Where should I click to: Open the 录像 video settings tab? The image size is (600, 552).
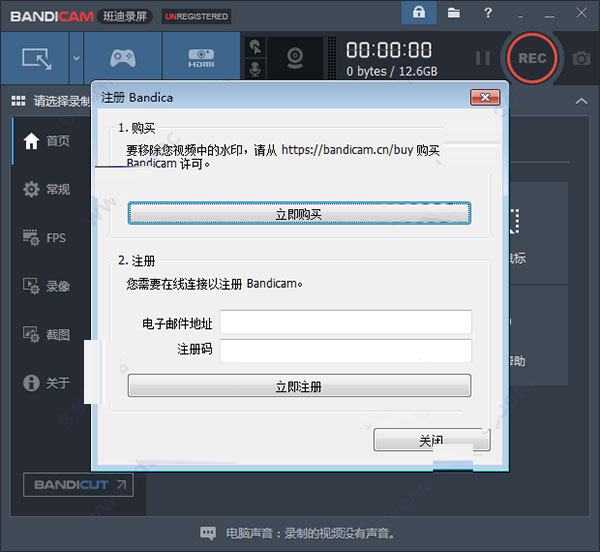click(x=47, y=286)
